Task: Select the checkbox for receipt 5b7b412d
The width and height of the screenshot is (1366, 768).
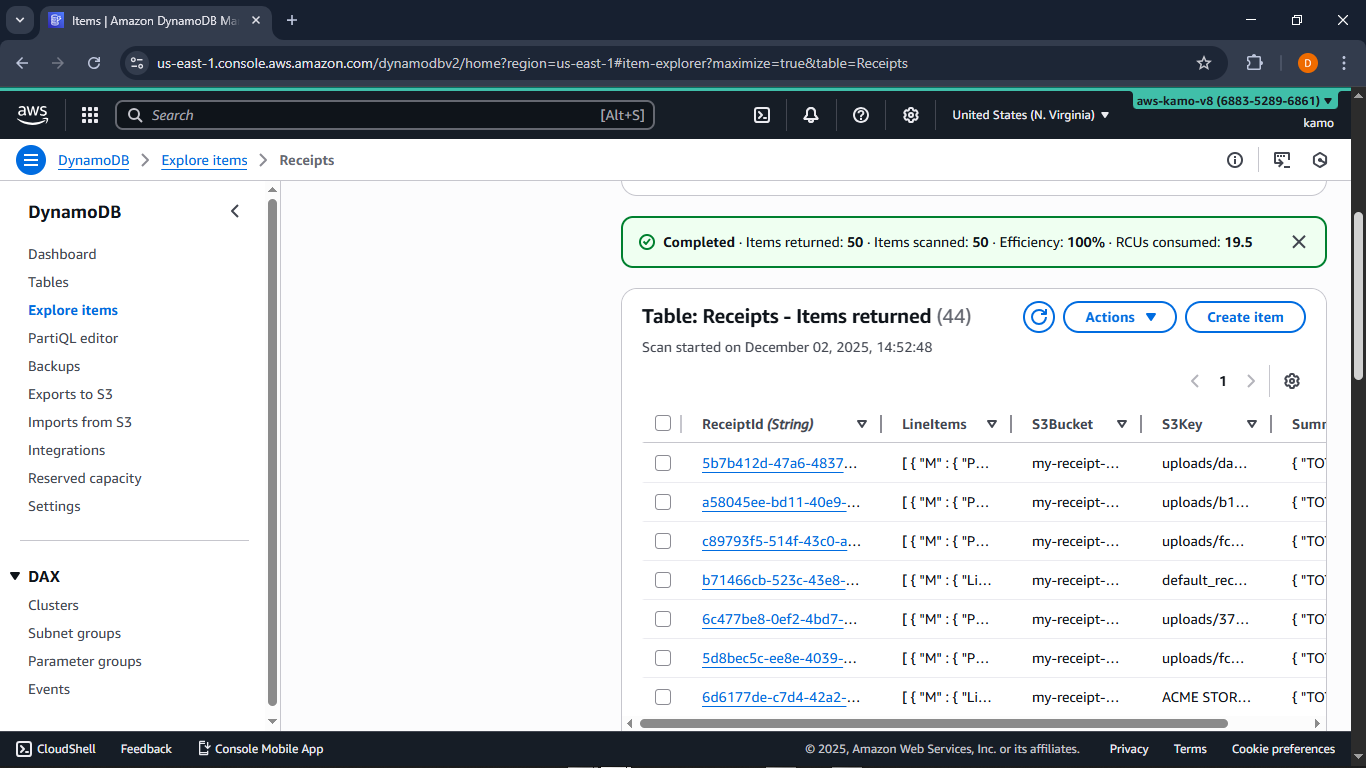Action: tap(663, 463)
